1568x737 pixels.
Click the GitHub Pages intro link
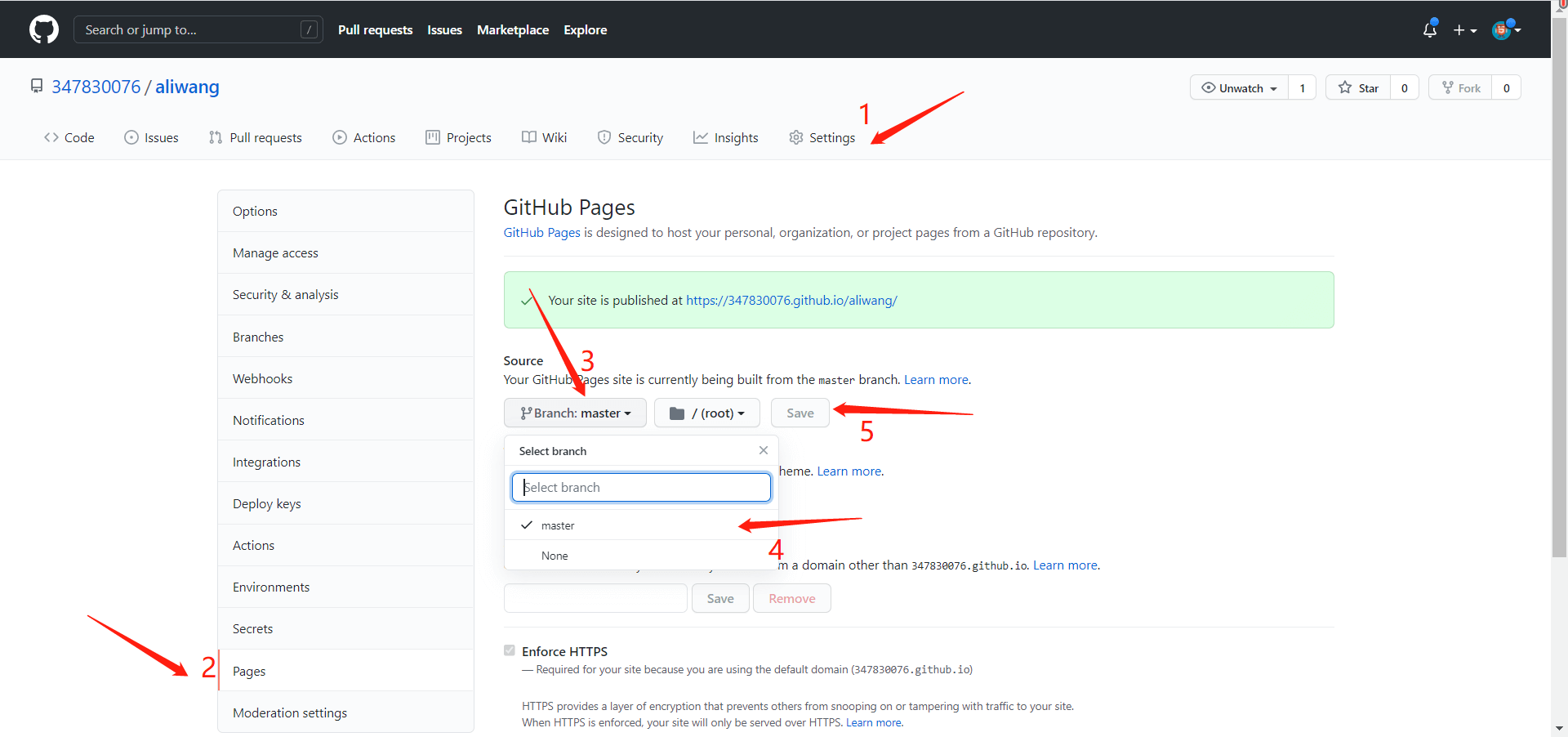(541, 232)
